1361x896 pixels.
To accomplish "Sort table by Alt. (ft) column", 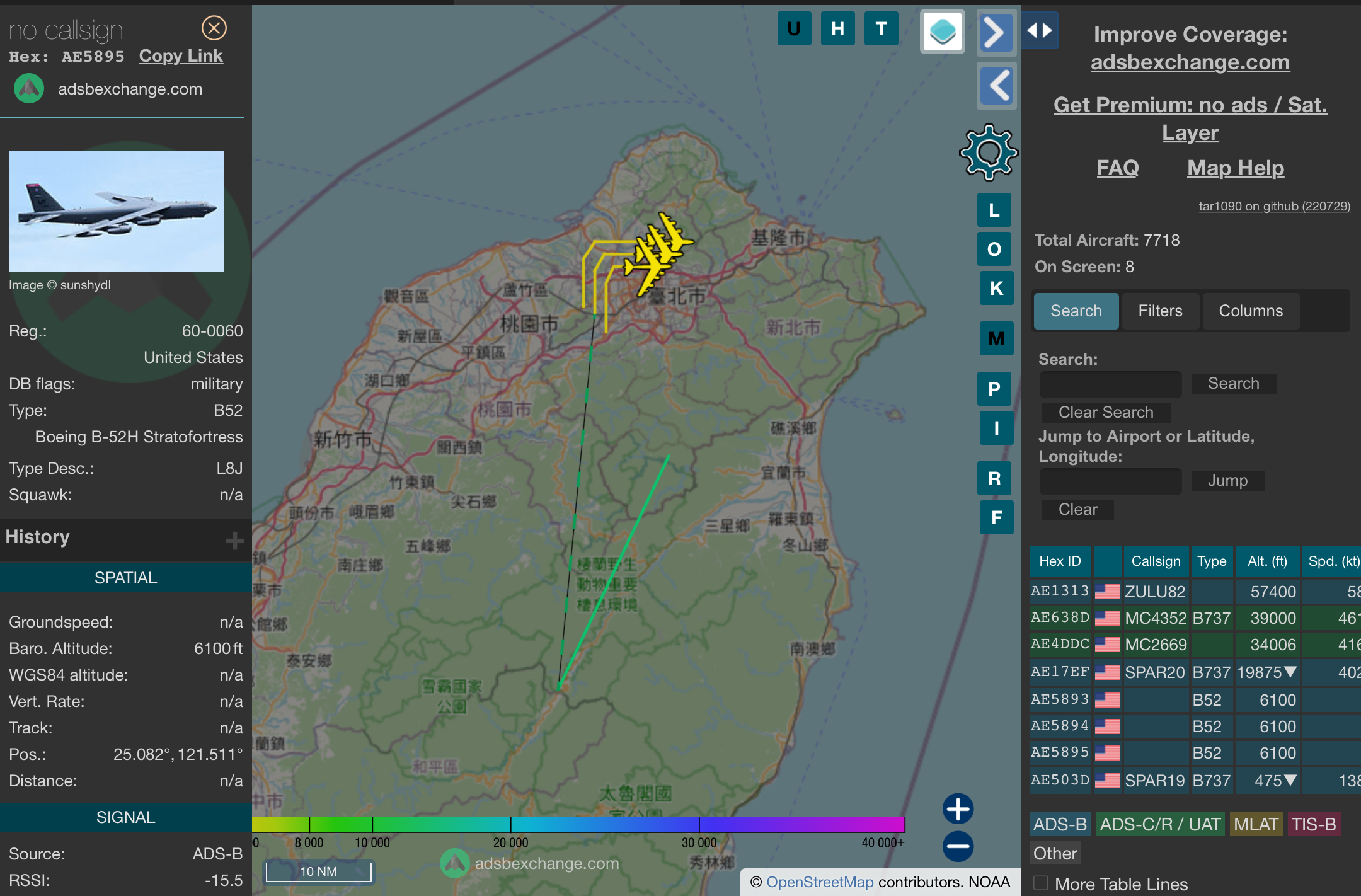I will [x=1267, y=561].
